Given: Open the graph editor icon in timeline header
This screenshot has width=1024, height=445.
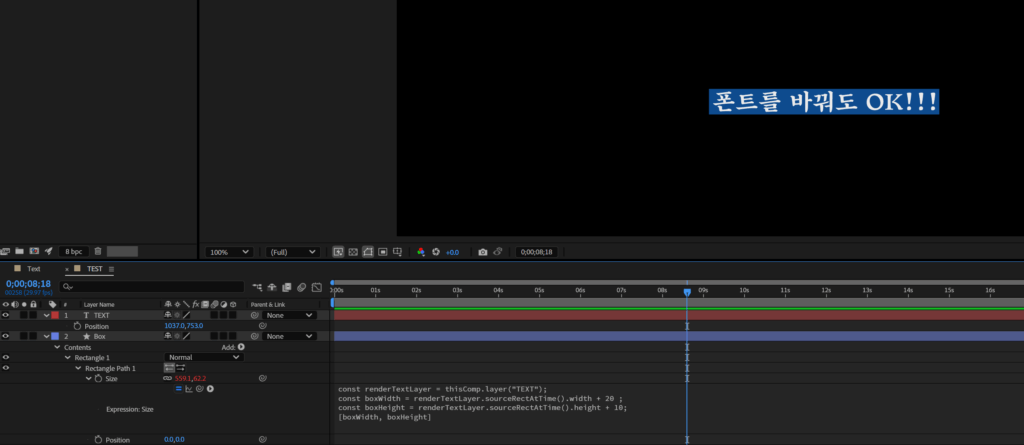Looking at the screenshot, I should 317,287.
